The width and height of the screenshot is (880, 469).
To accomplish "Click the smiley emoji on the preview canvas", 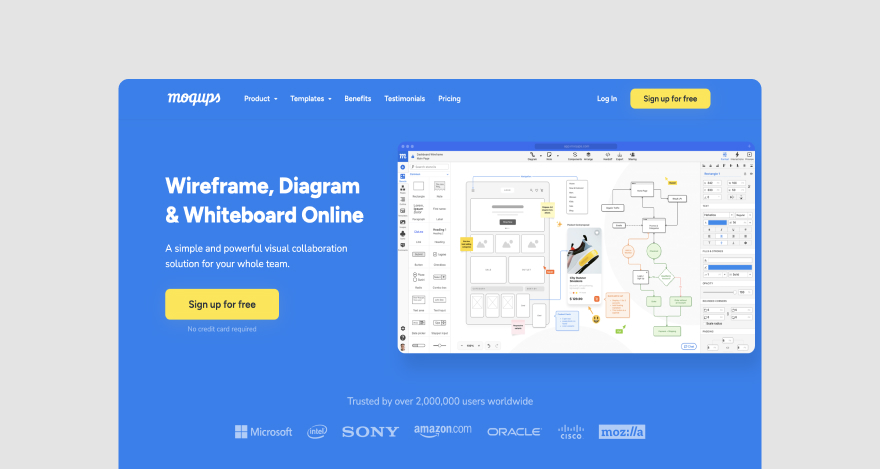I will [x=596, y=319].
